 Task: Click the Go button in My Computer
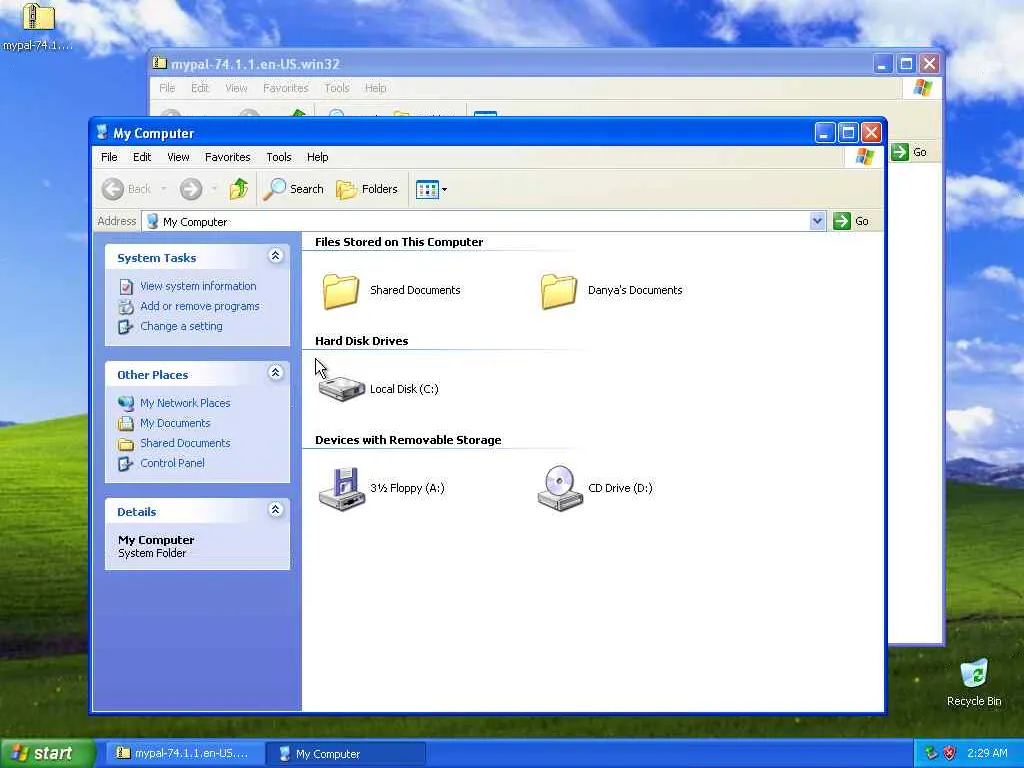851,221
